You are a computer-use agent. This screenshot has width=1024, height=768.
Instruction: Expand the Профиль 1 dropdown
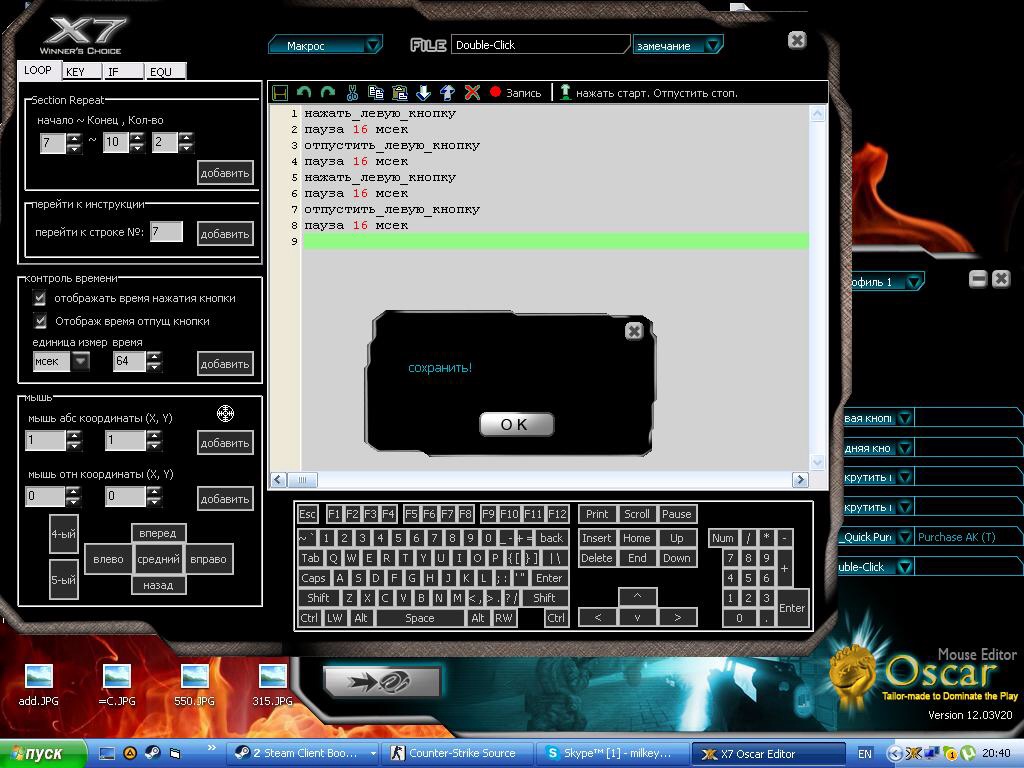(x=914, y=281)
